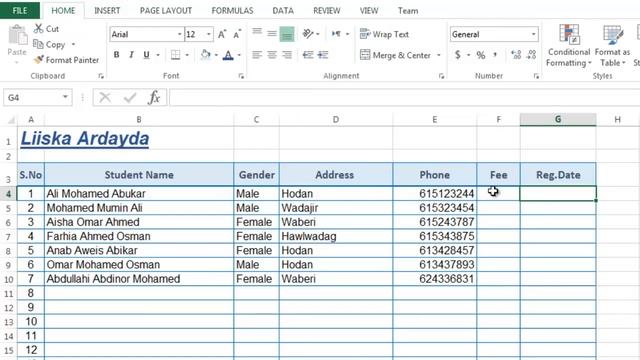Open the FILE tab
Viewport: 640px width, 360px height.
[x=20, y=11]
